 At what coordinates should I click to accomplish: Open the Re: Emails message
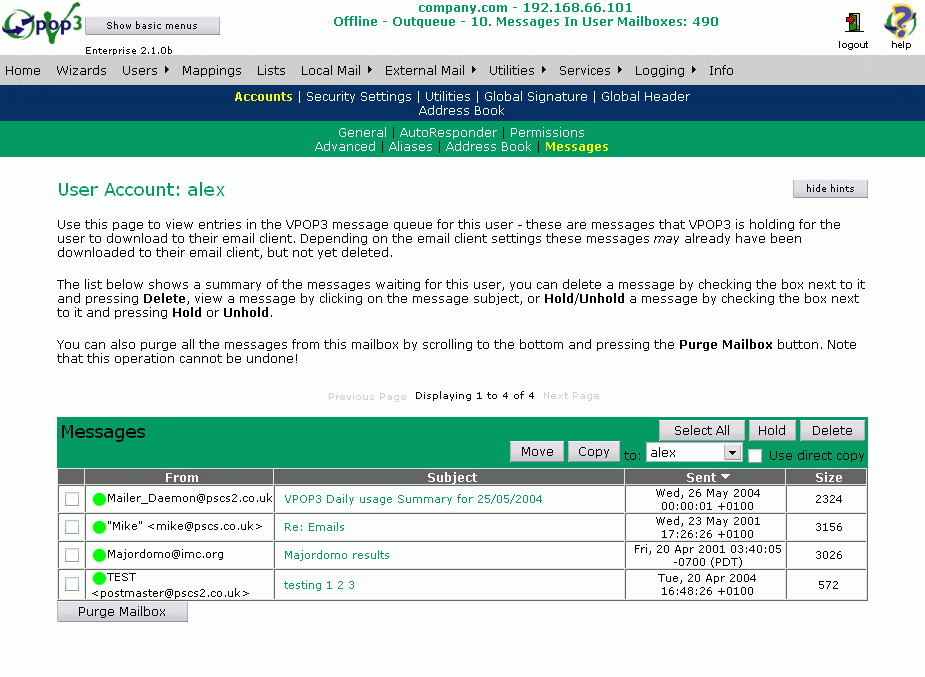tap(314, 527)
